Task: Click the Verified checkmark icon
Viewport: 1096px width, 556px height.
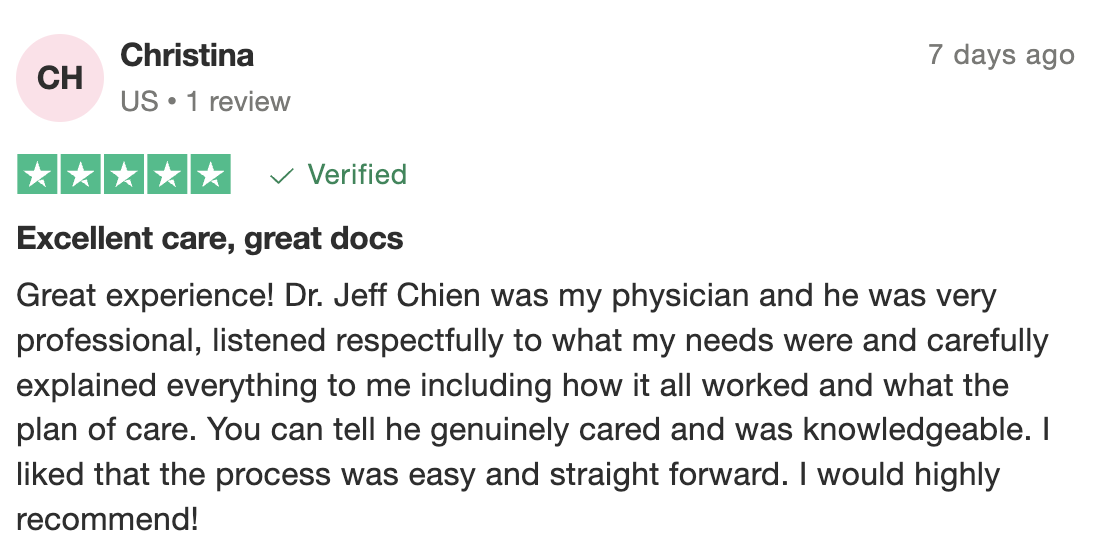Action: click(282, 176)
